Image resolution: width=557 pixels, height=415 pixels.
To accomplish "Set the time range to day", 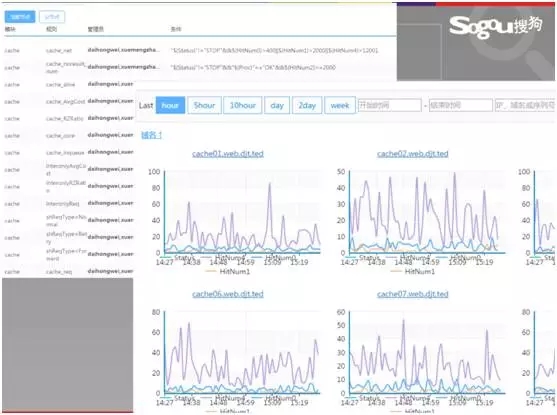I will point(277,105).
